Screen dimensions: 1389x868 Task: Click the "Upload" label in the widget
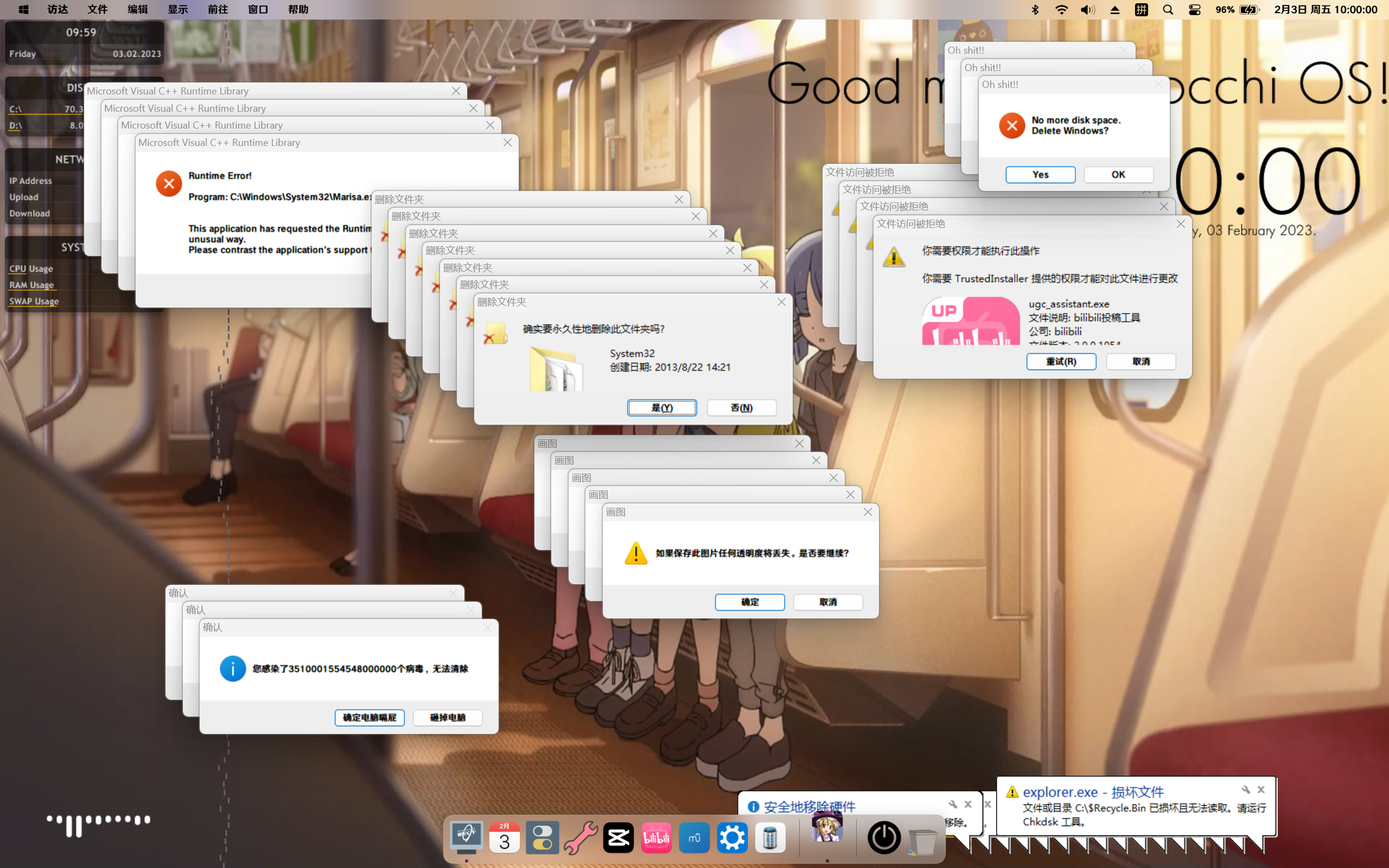(x=23, y=197)
